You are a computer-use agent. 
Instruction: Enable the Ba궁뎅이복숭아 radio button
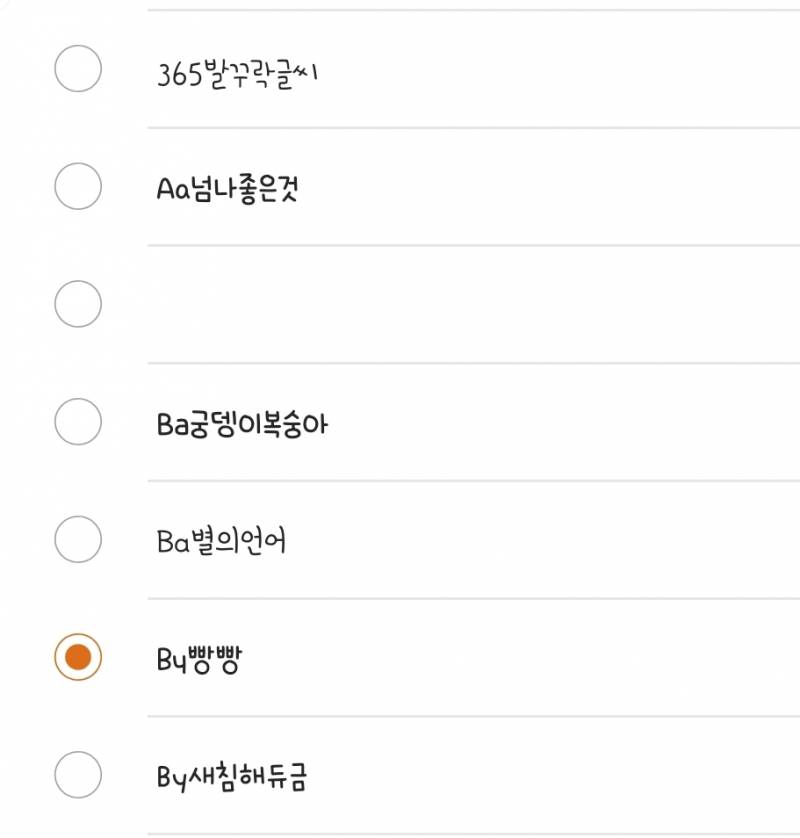[x=77, y=422]
